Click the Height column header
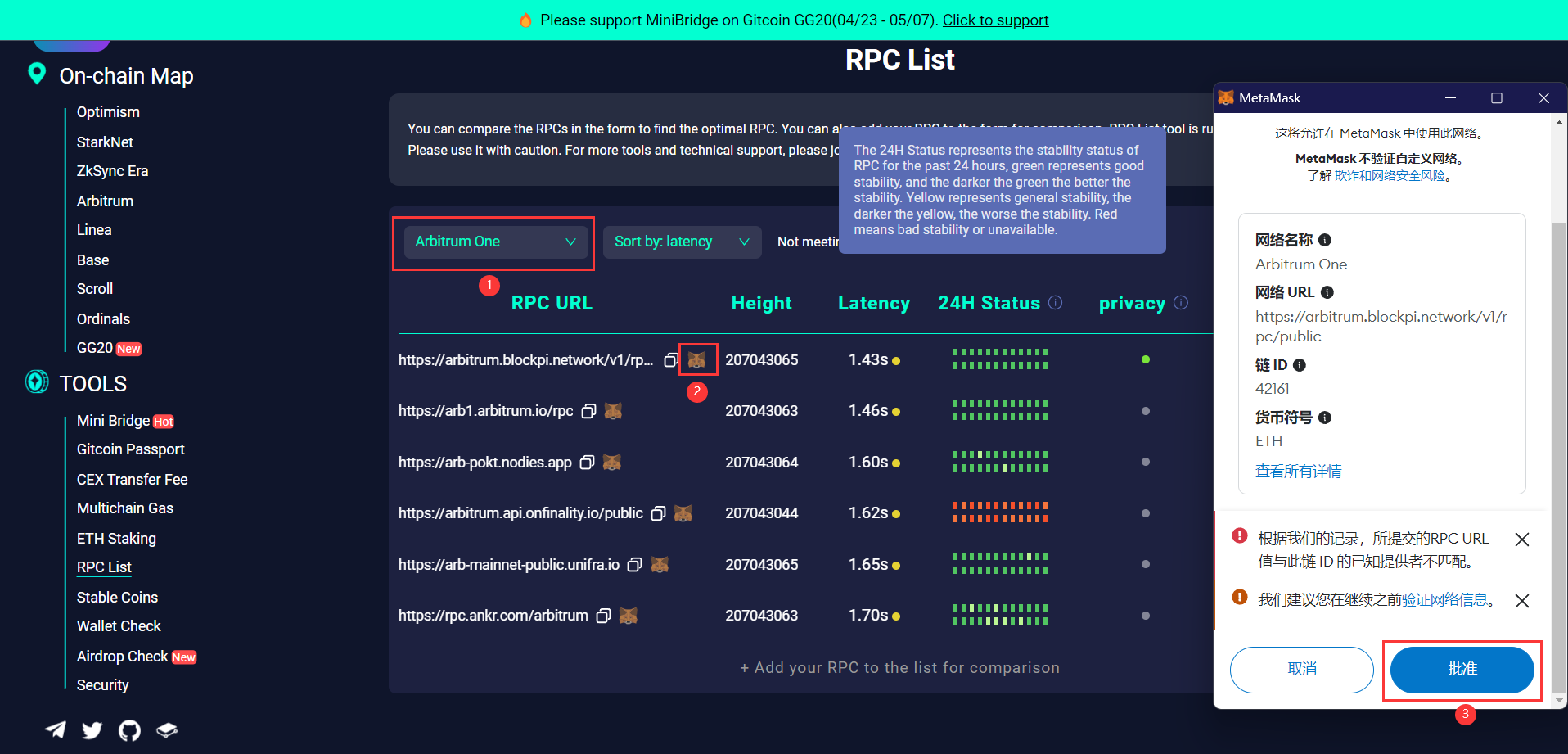The width and height of the screenshot is (1568, 754). 761,304
